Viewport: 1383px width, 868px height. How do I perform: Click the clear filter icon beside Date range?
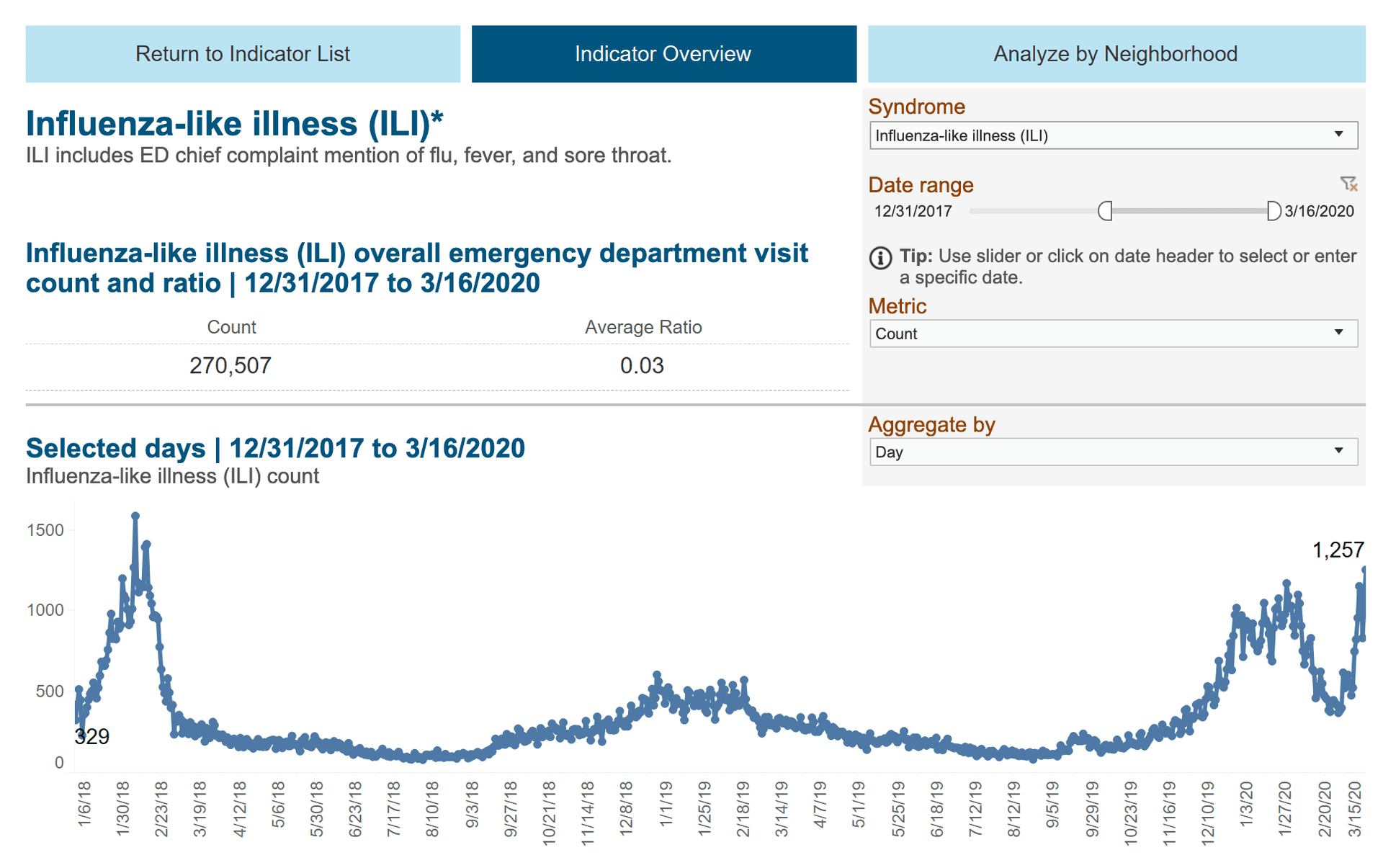click(1348, 184)
